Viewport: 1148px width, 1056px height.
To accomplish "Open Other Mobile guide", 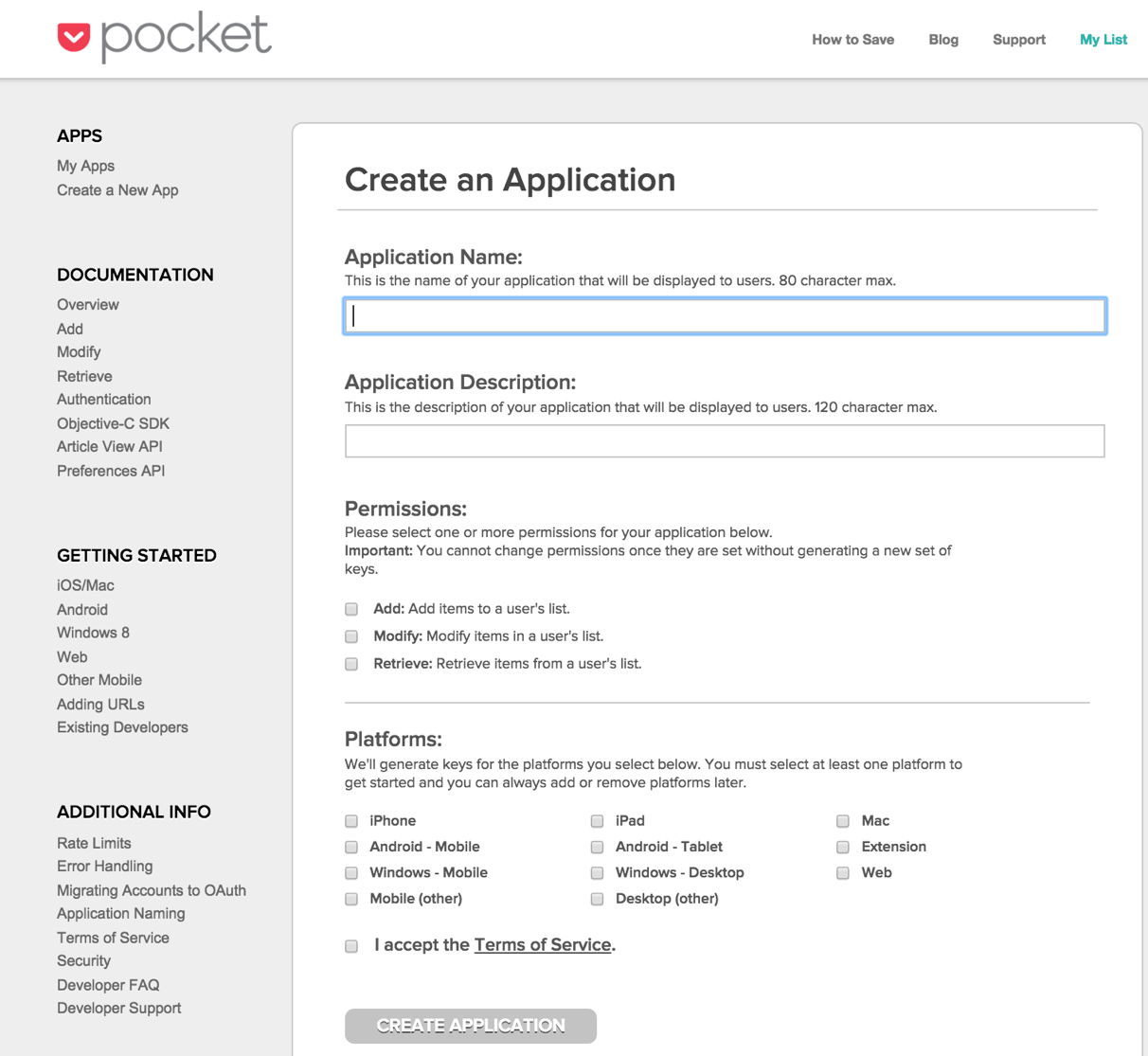I will point(99,680).
